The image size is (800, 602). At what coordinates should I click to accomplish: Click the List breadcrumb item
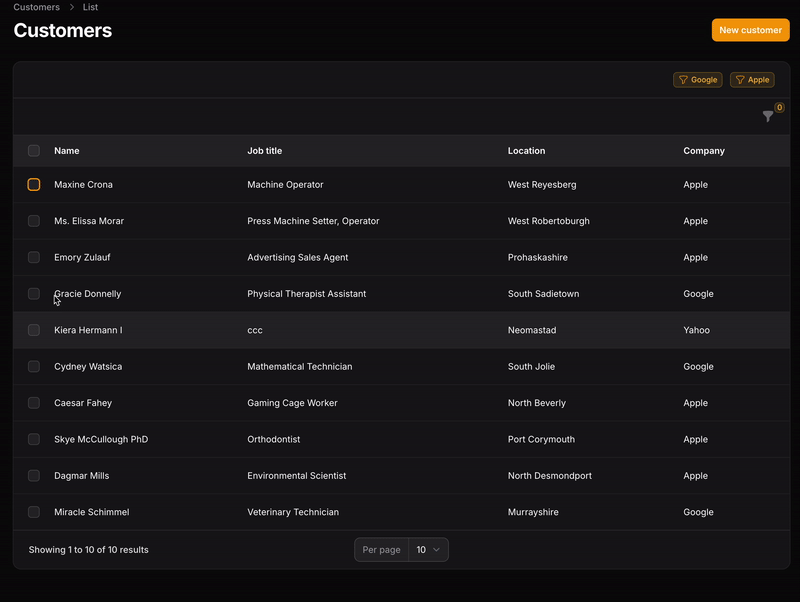tap(90, 7)
